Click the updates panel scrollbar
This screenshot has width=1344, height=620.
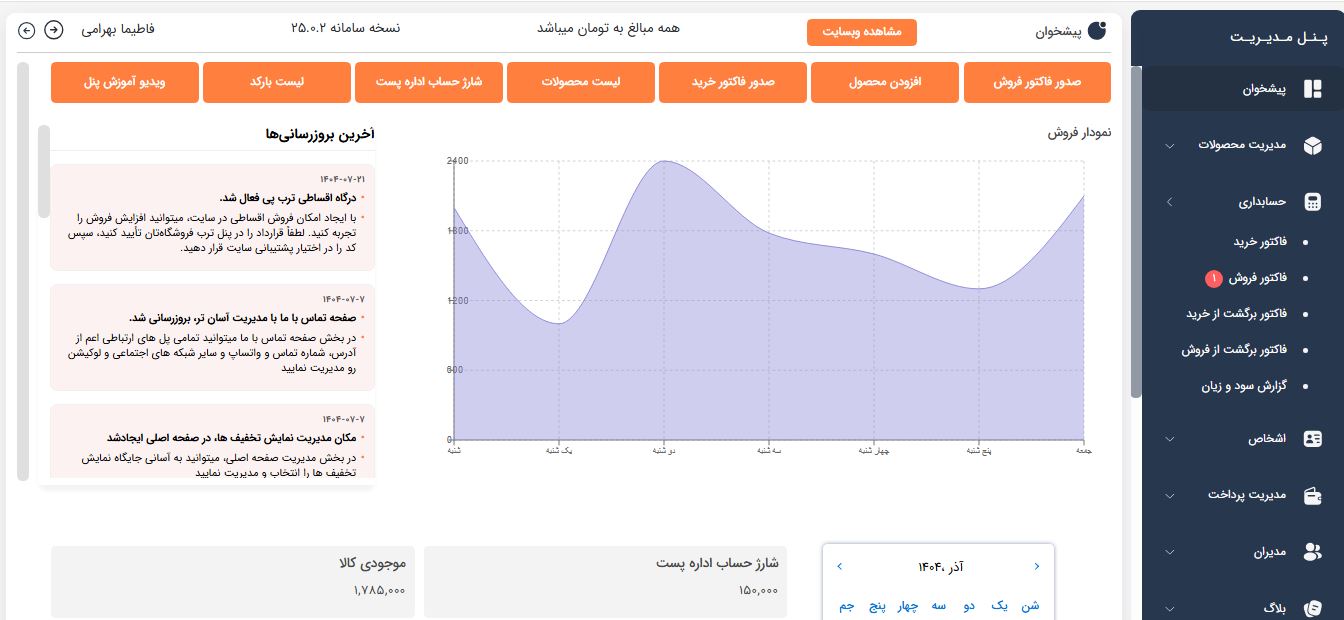pos(43,172)
